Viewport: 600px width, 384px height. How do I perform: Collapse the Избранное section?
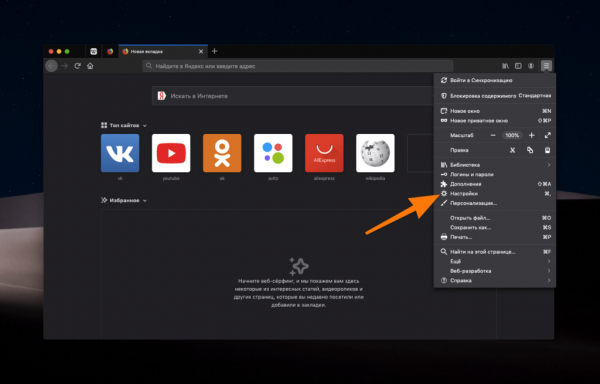pyautogui.click(x=124, y=200)
